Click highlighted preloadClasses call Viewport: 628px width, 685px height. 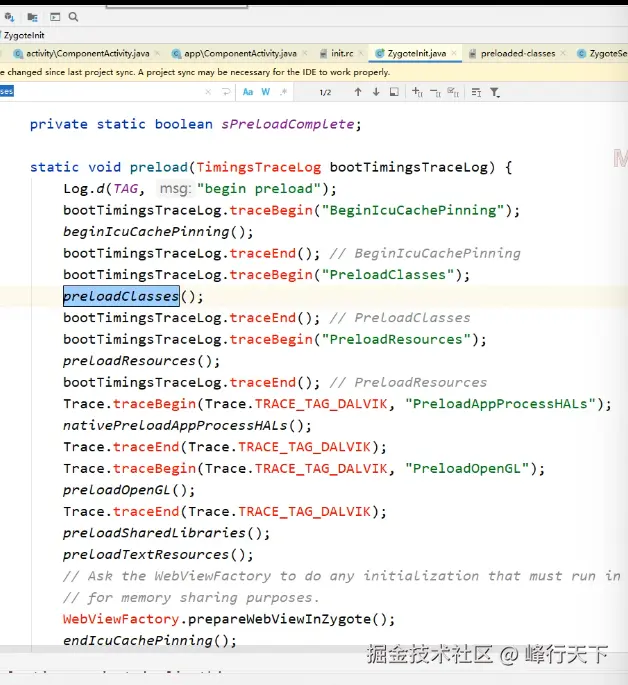pos(121,296)
